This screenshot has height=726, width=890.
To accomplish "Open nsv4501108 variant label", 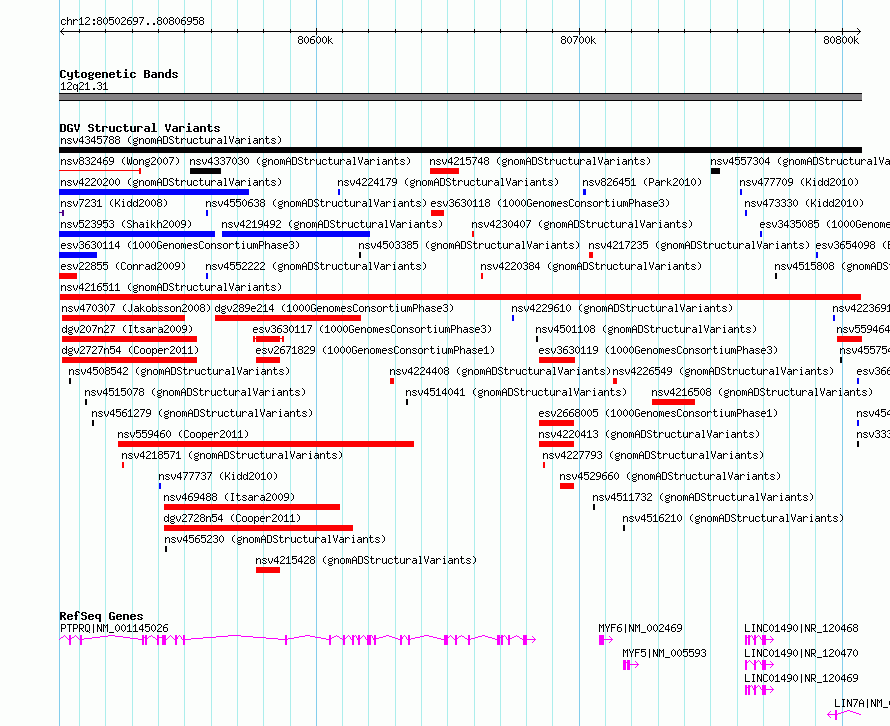I will coord(645,329).
